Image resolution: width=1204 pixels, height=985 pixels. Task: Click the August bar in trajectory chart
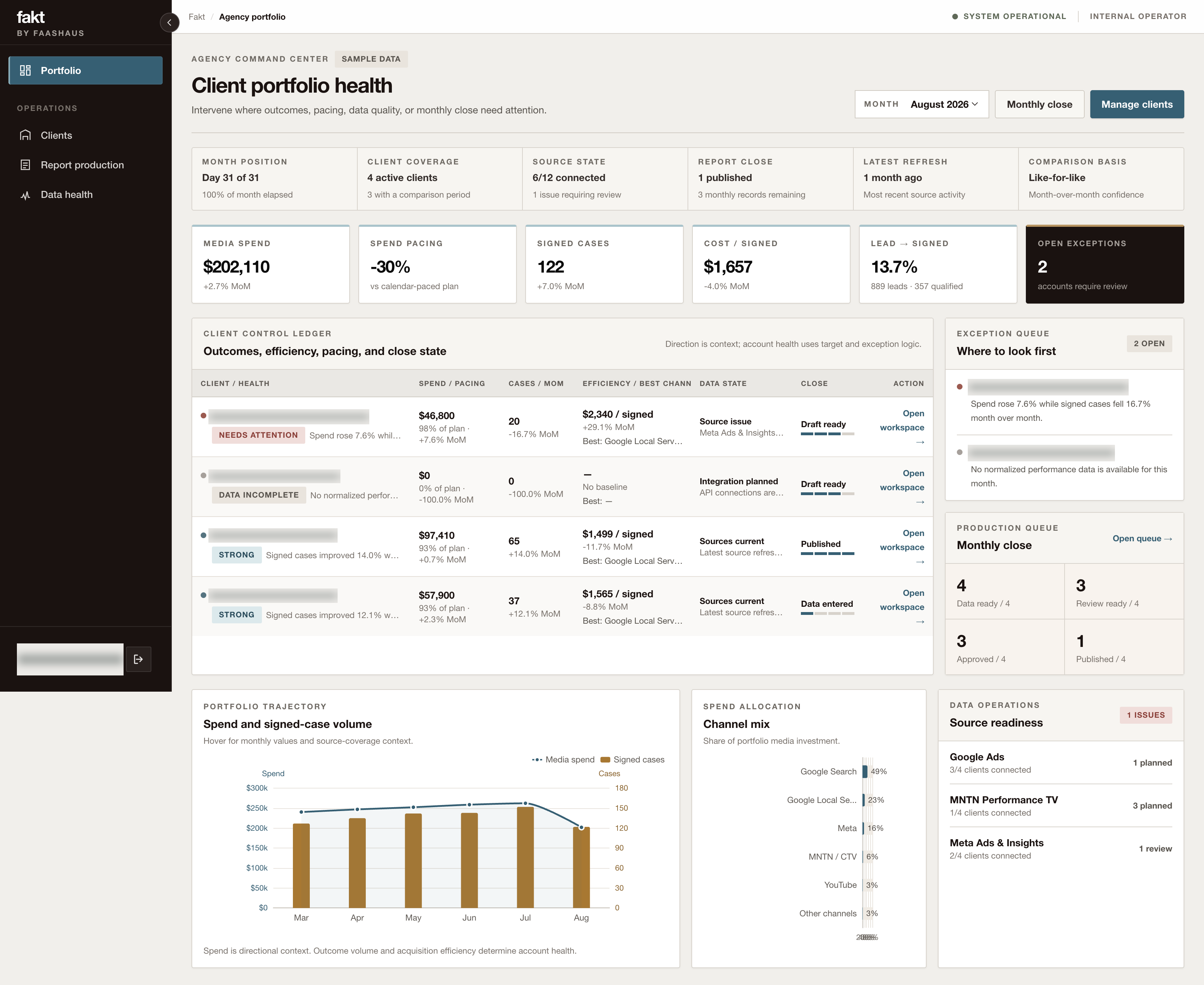[581, 867]
